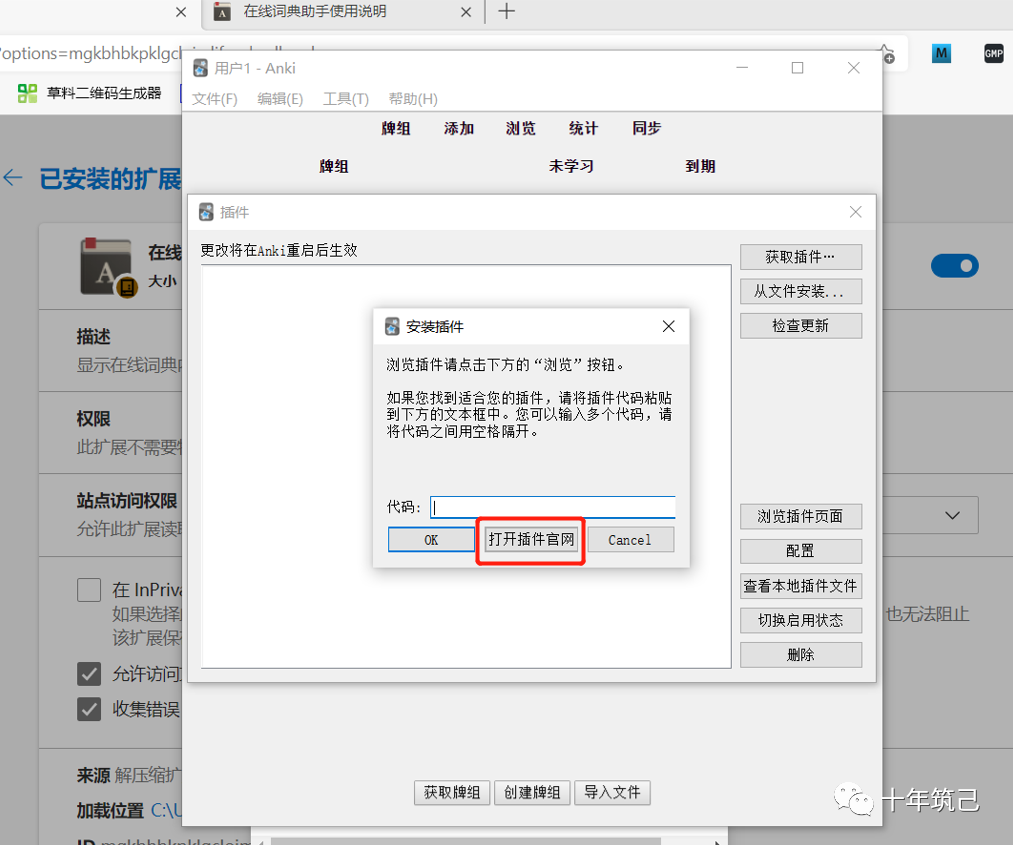
Task: Click 检查更新 button
Action: 800,326
